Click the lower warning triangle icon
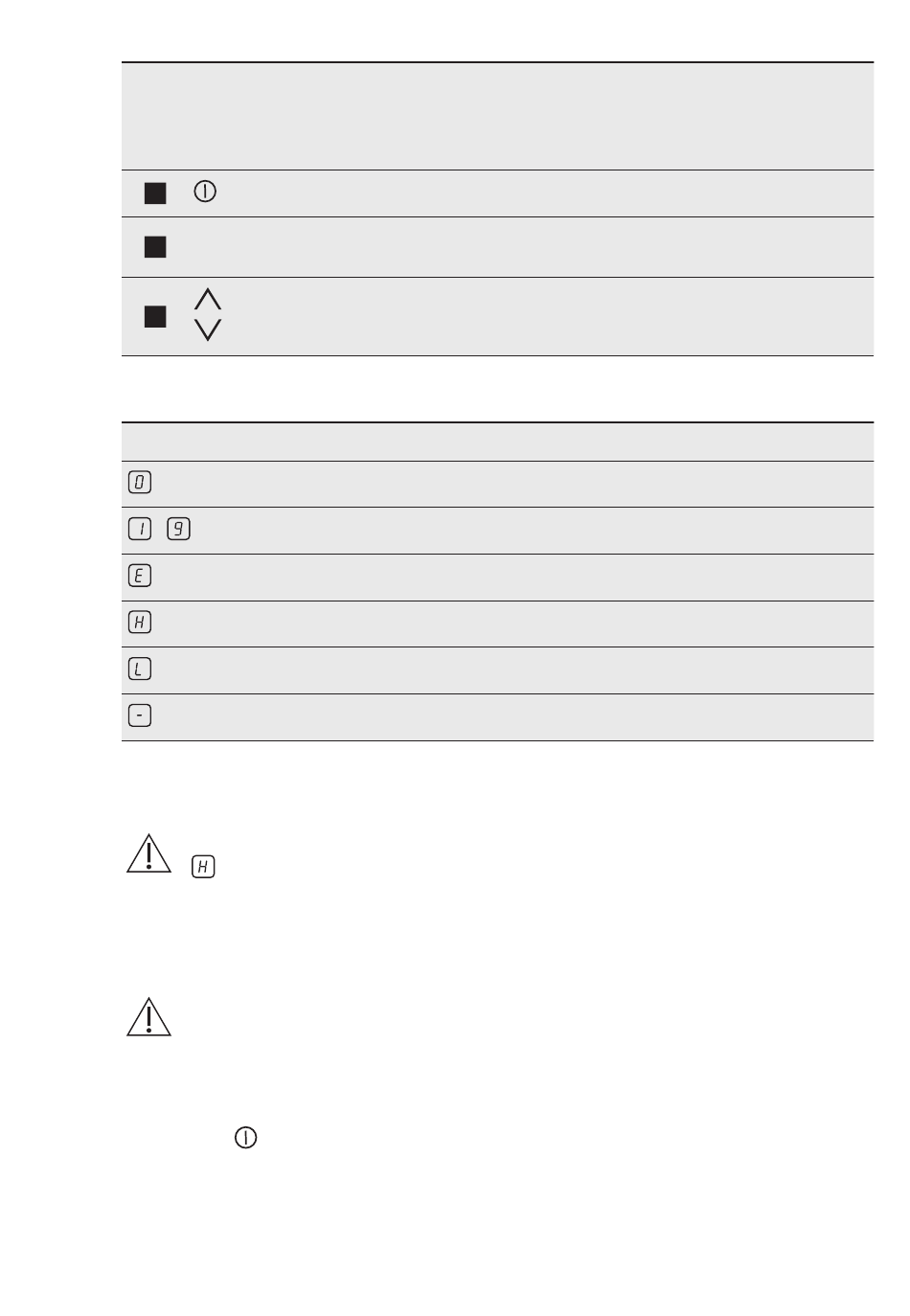This screenshot has width=910, height=1316. [148, 1016]
